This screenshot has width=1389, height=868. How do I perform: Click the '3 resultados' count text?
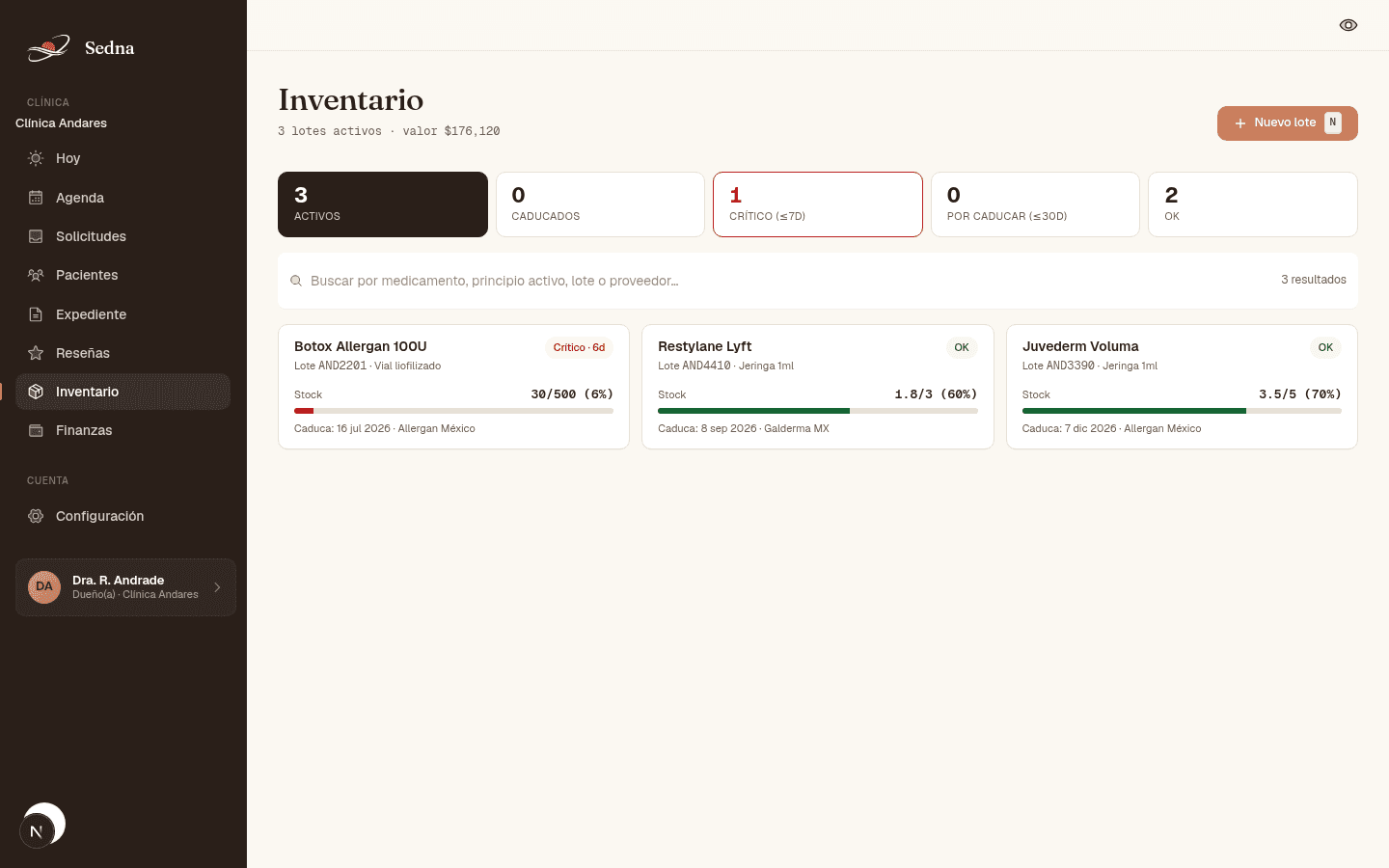1314,280
